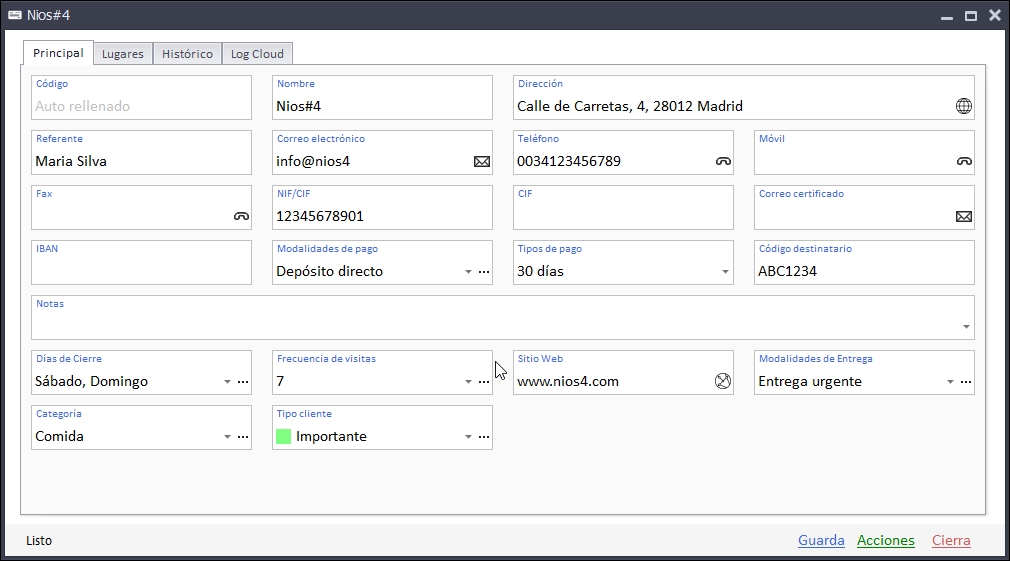Image resolution: width=1010 pixels, height=561 pixels.
Task: Click the phone icon in Móvil field
Action: click(x=964, y=161)
